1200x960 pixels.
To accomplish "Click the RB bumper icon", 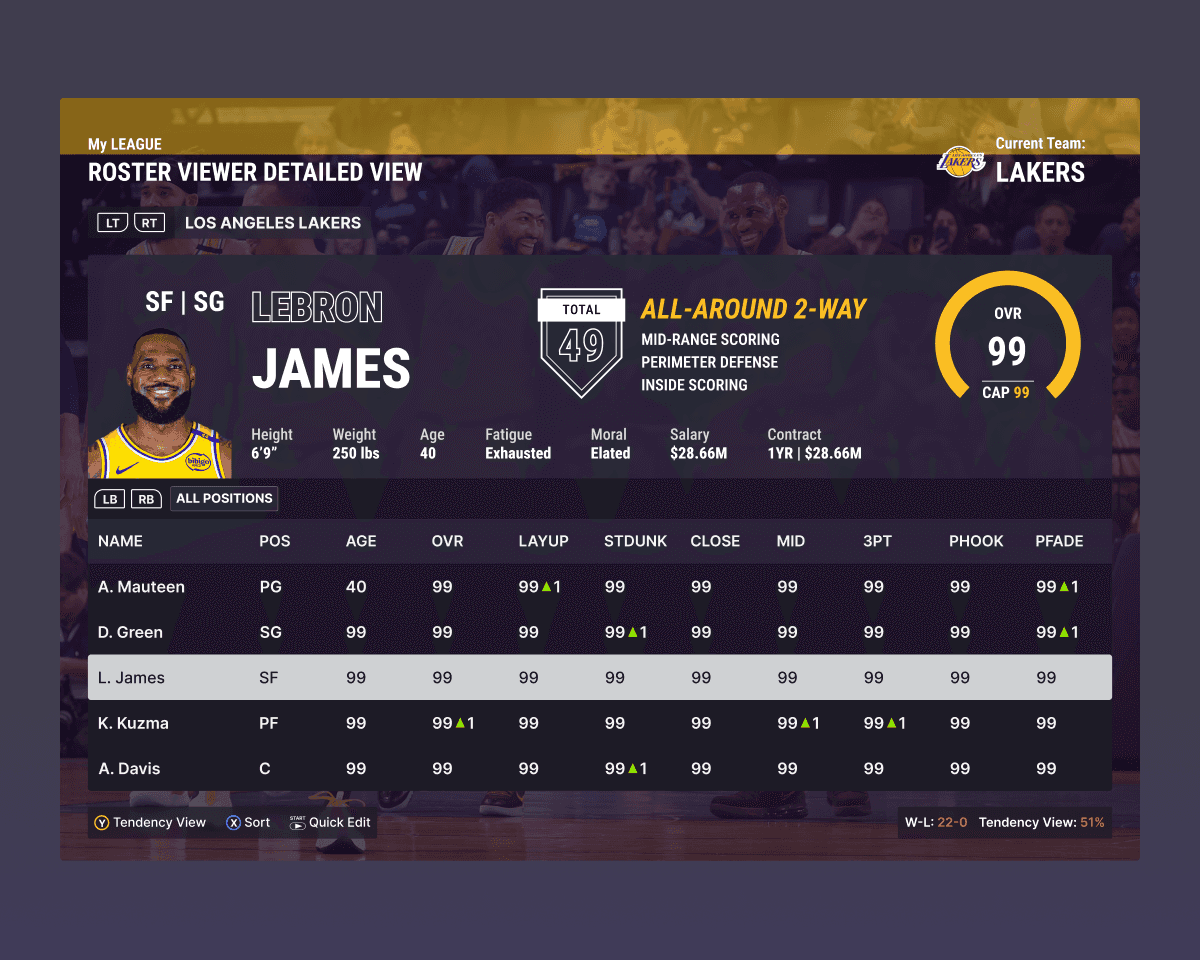I will pos(146,499).
